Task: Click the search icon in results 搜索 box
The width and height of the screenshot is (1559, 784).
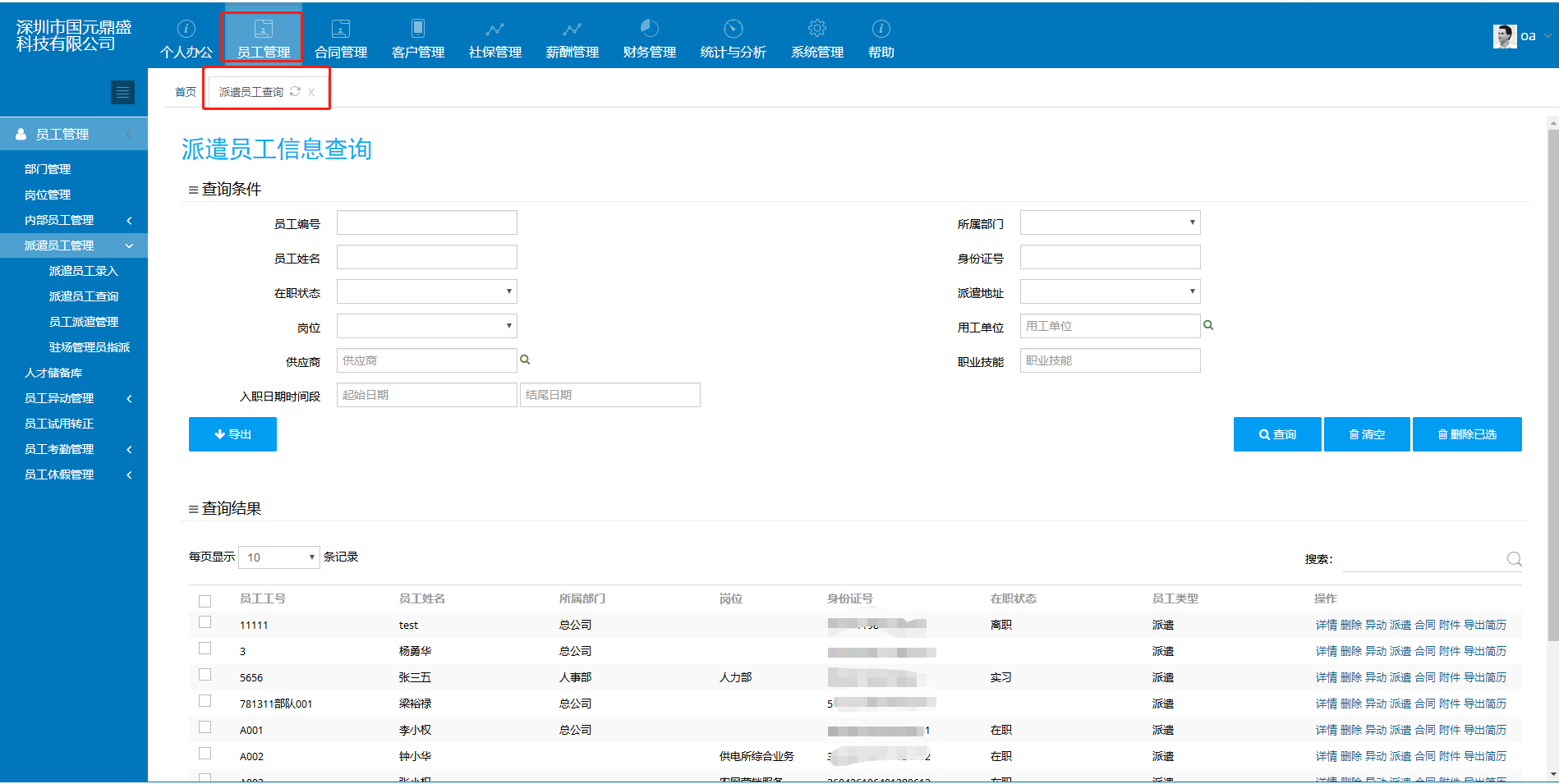Action: [x=1514, y=559]
